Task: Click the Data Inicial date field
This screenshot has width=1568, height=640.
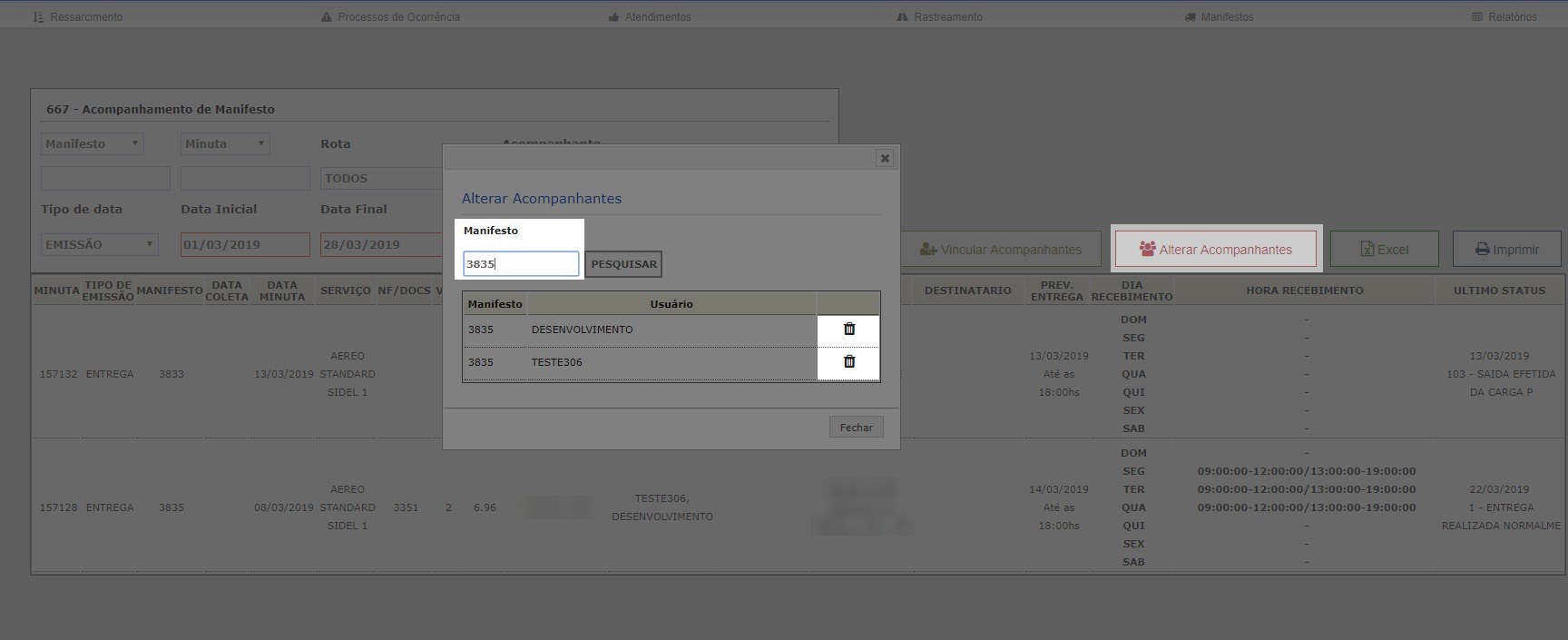Action: tap(245, 244)
